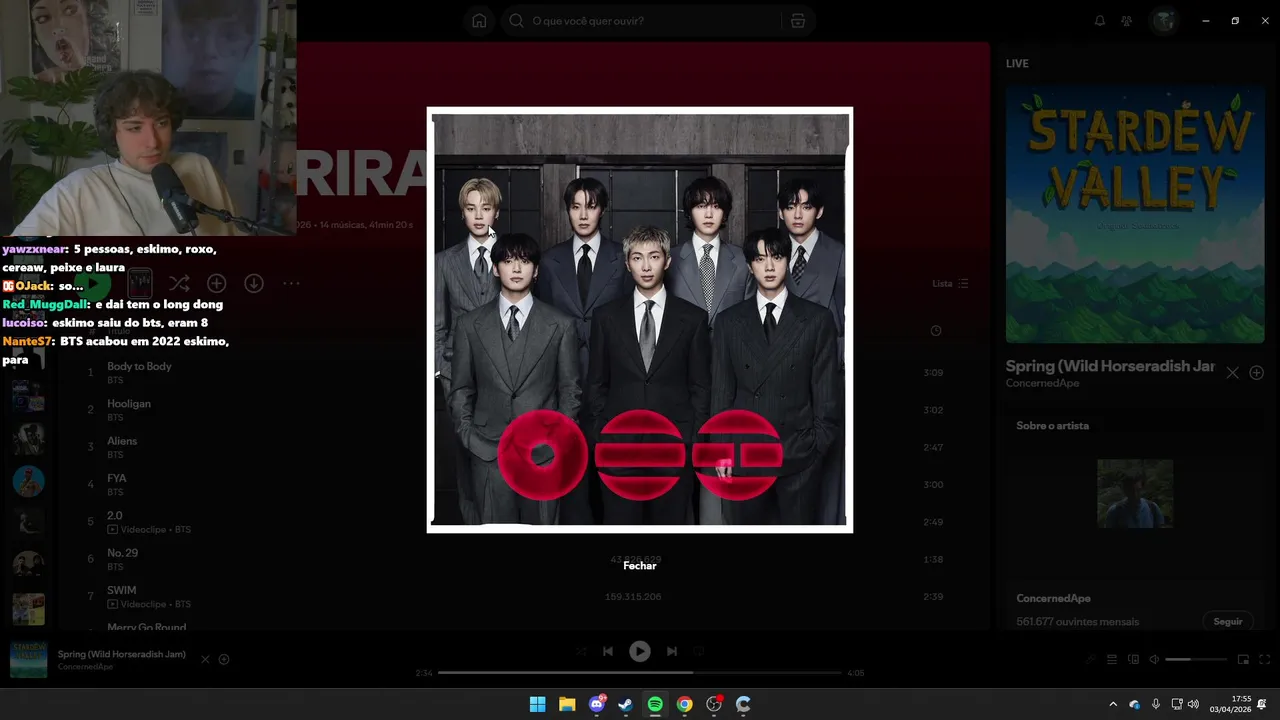The width and height of the screenshot is (1280, 720).
Task: Skip to the previous track
Action: (608, 651)
